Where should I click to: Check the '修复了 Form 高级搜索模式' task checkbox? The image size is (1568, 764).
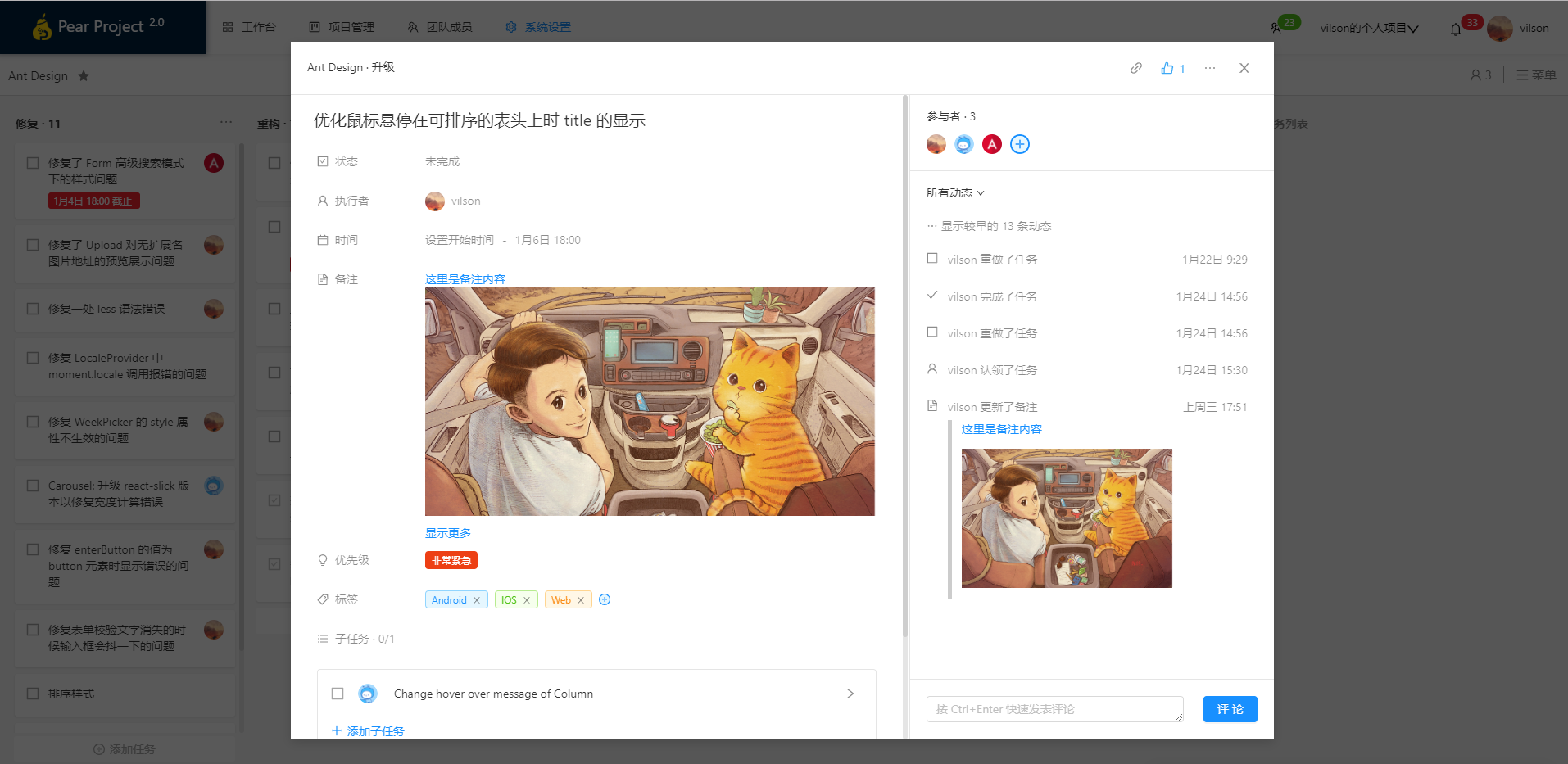(x=33, y=163)
